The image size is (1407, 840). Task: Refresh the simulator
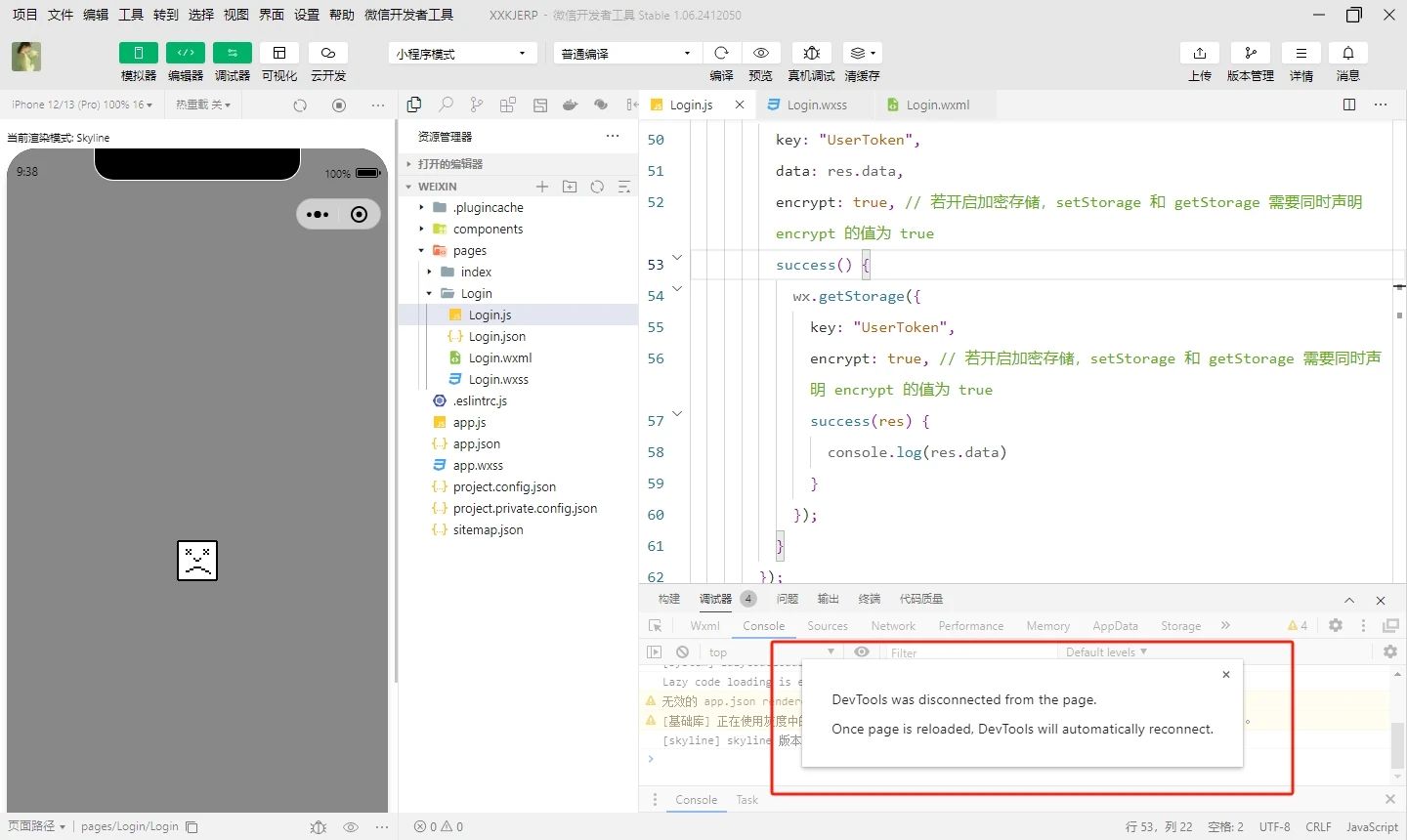300,105
